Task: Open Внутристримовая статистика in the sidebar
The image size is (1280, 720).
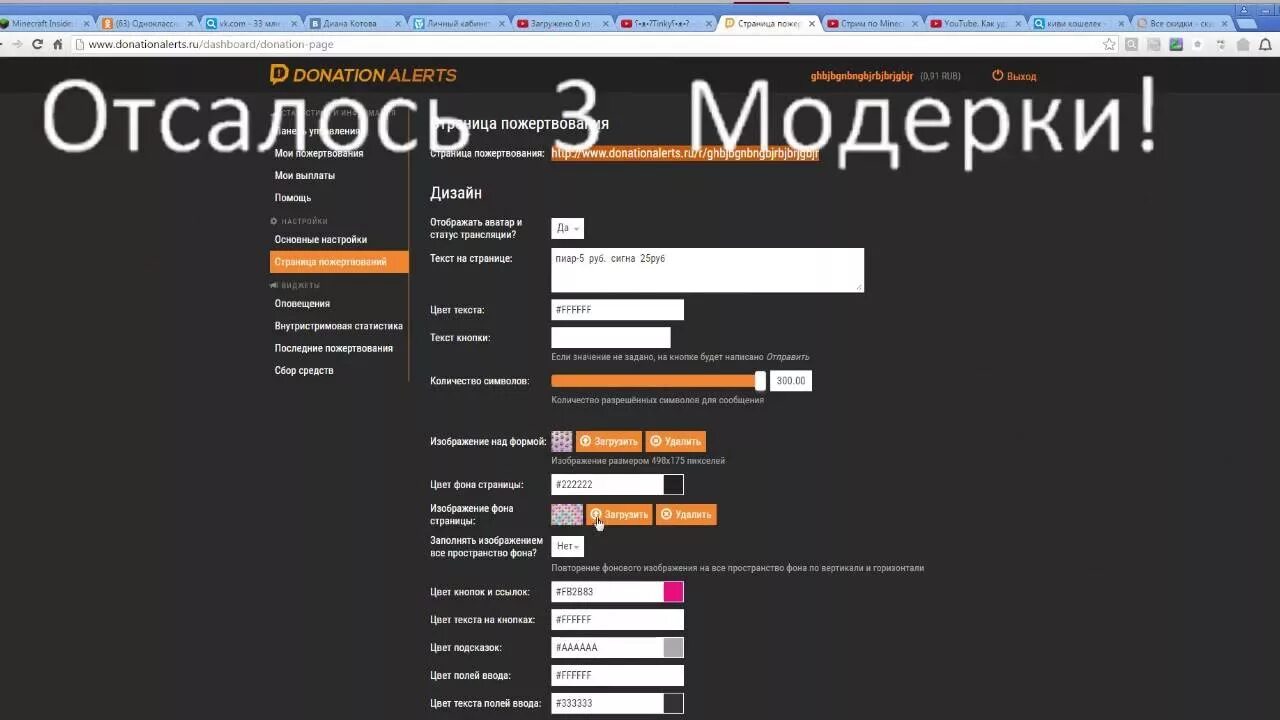Action: point(339,326)
